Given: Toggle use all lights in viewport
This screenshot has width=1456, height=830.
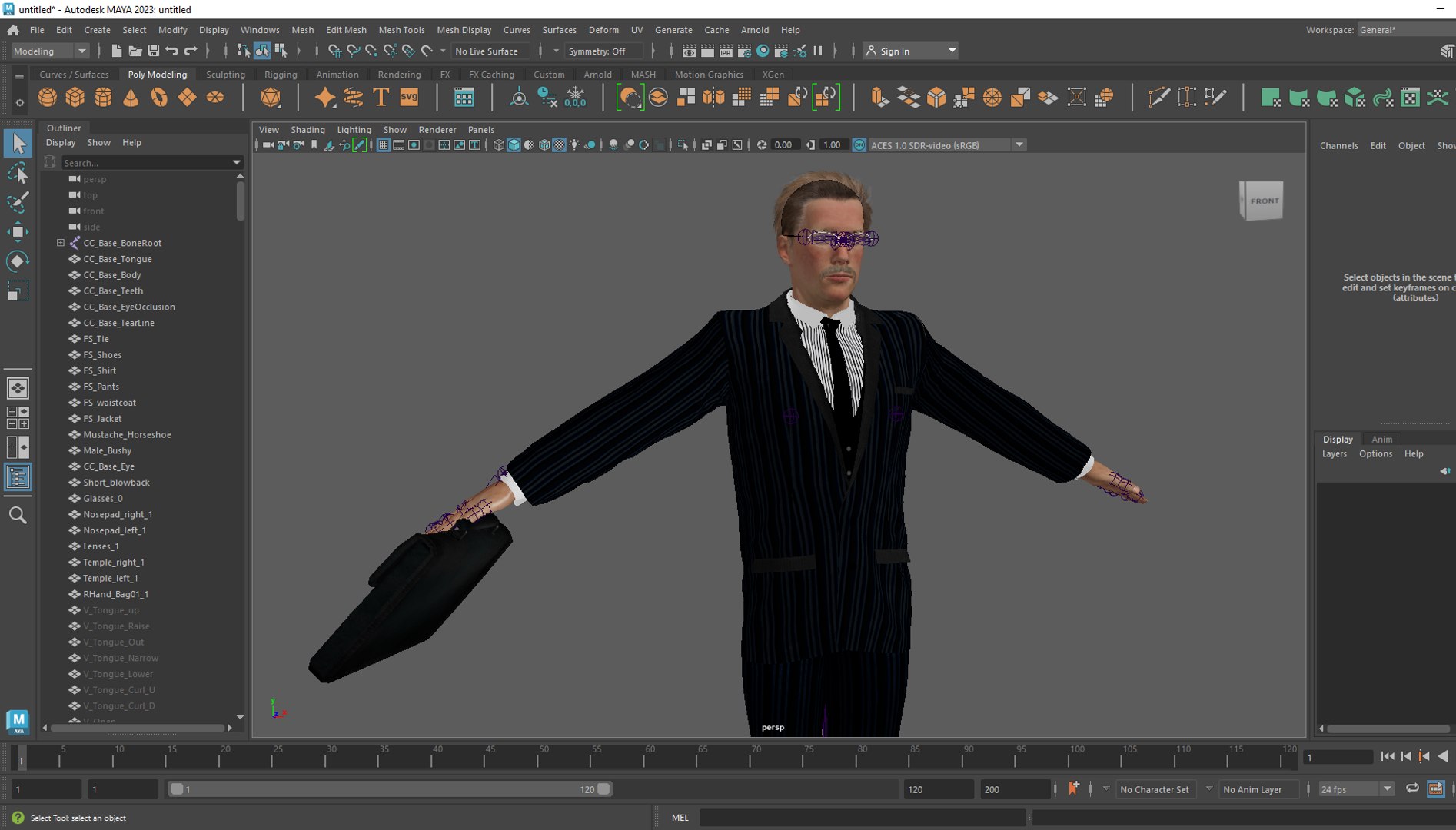Looking at the screenshot, I should (575, 145).
